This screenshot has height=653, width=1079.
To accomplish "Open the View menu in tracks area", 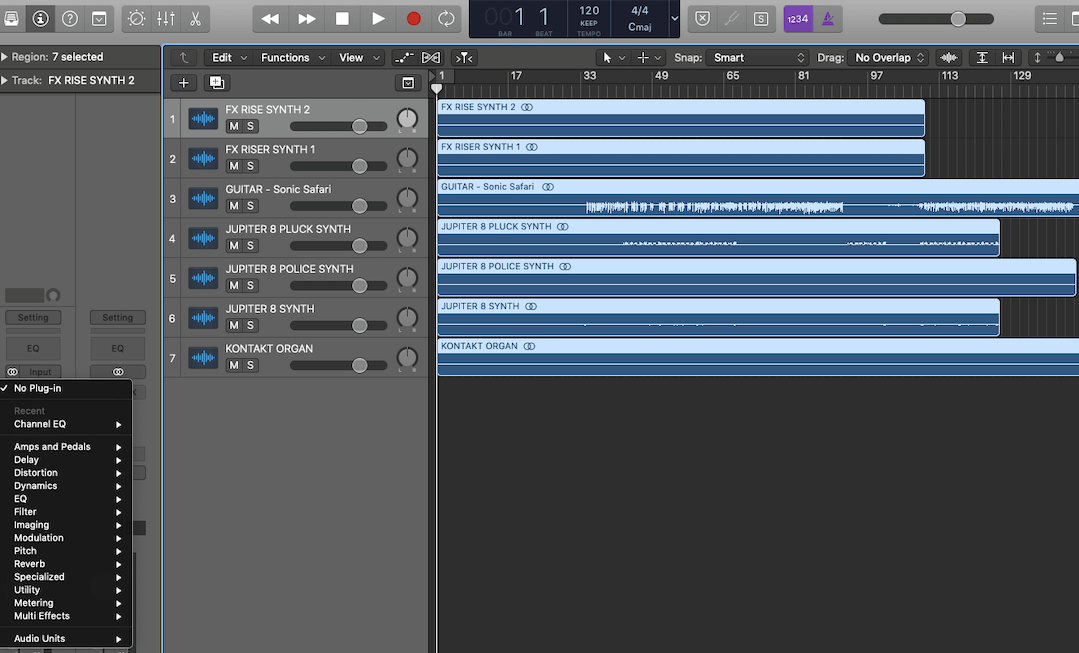I will [359, 58].
